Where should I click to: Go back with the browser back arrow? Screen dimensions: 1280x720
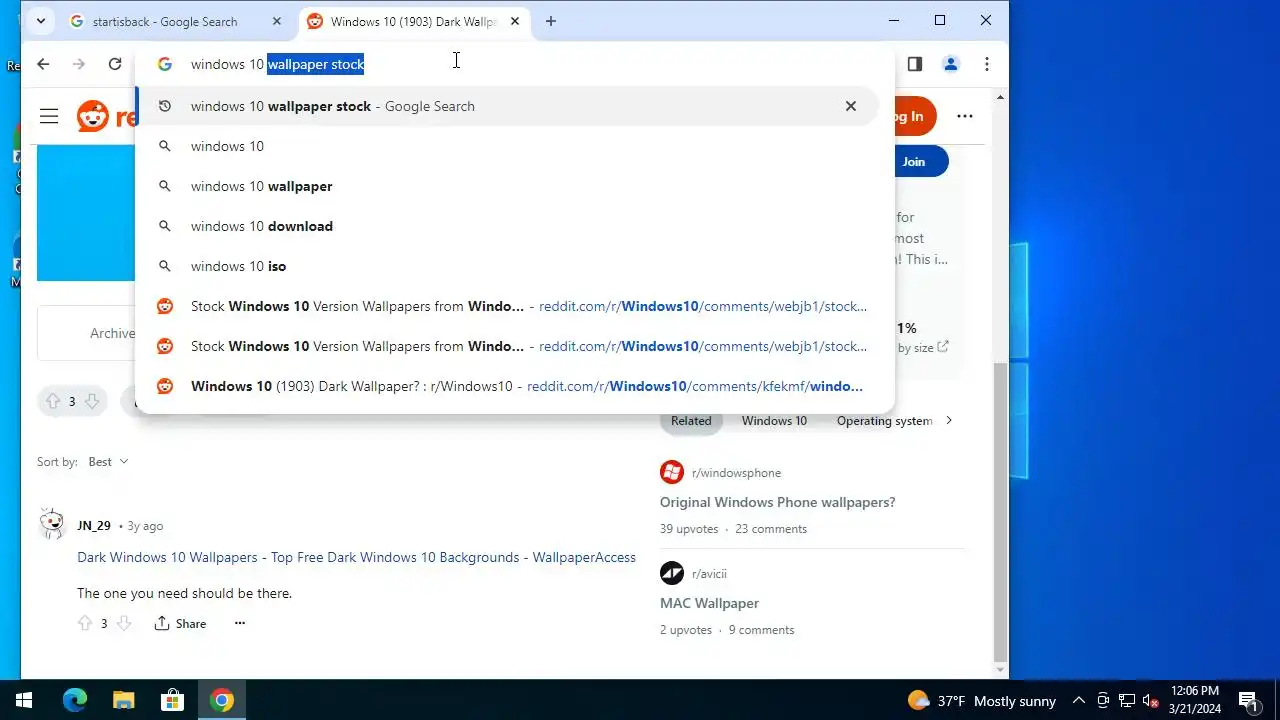[x=43, y=64]
